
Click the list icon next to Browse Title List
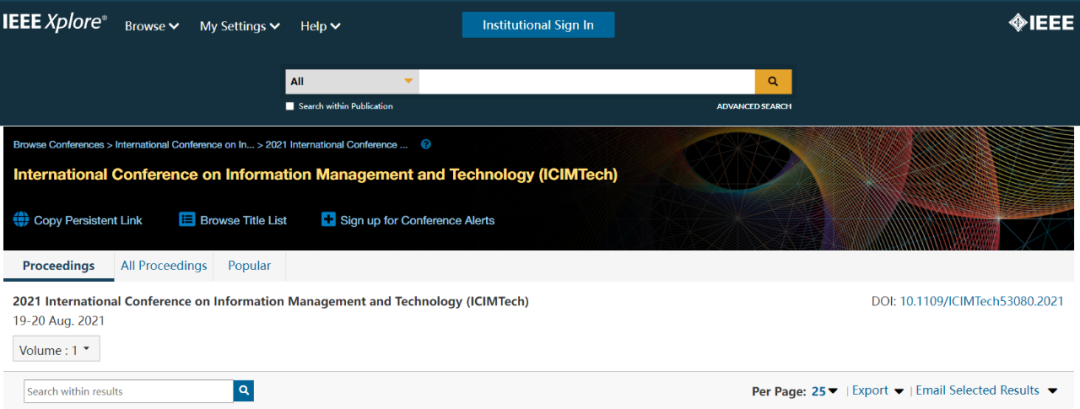pyautogui.click(x=187, y=220)
